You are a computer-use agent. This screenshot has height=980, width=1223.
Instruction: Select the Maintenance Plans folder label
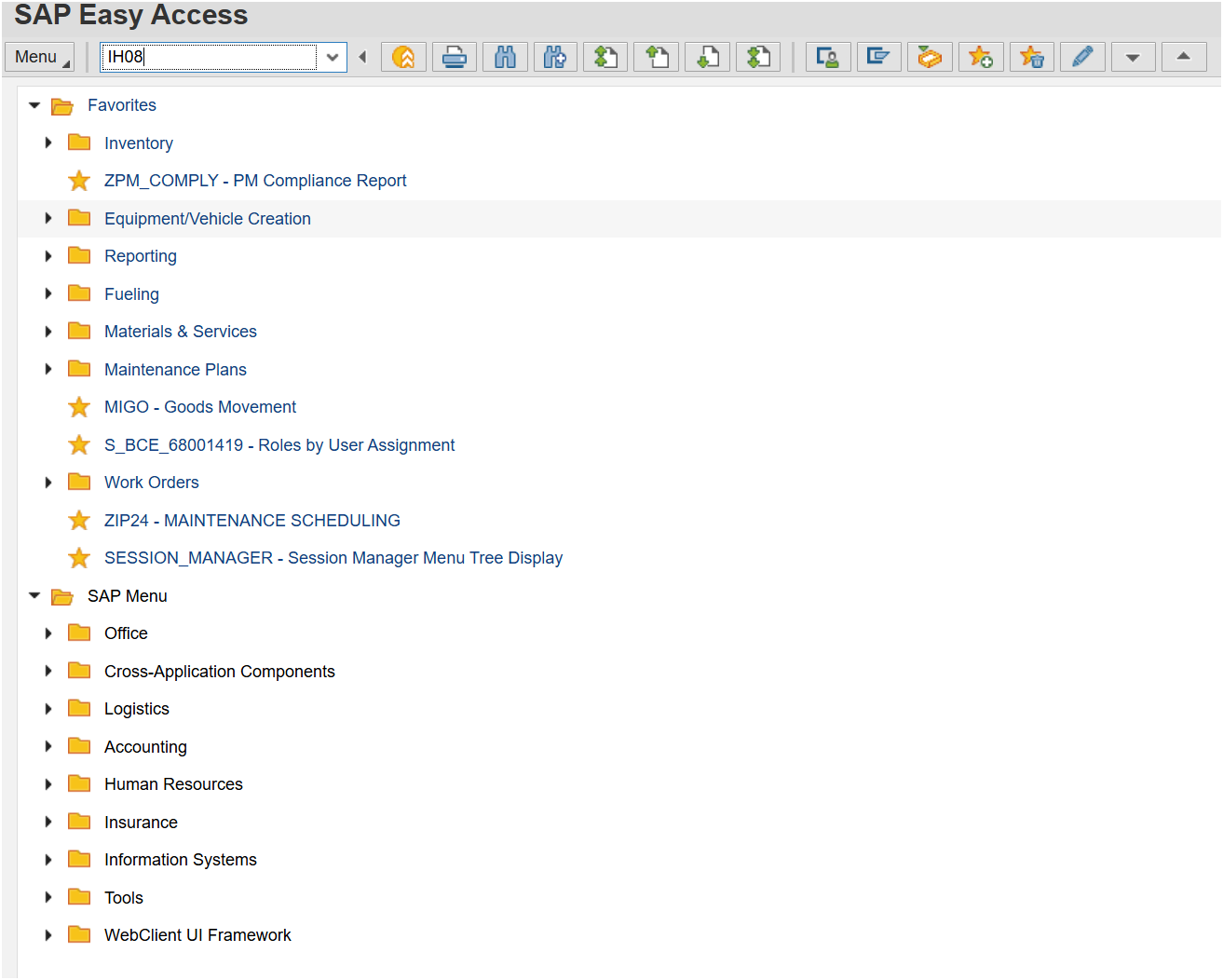coord(175,370)
